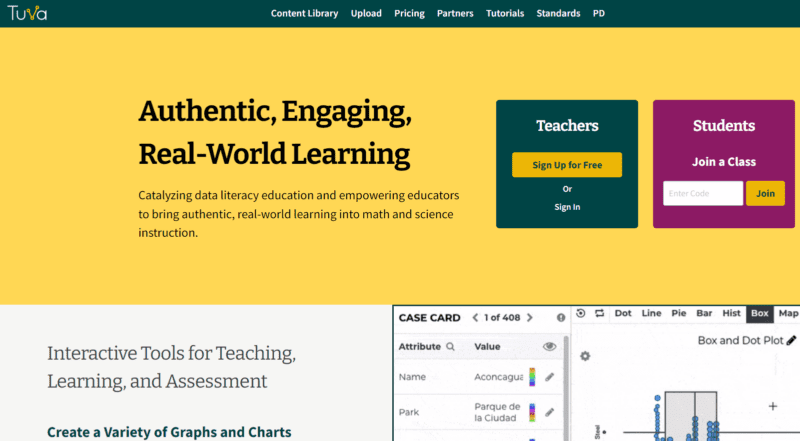Click the Attribute search magnifier icon
The width and height of the screenshot is (800, 441).
[x=450, y=347]
